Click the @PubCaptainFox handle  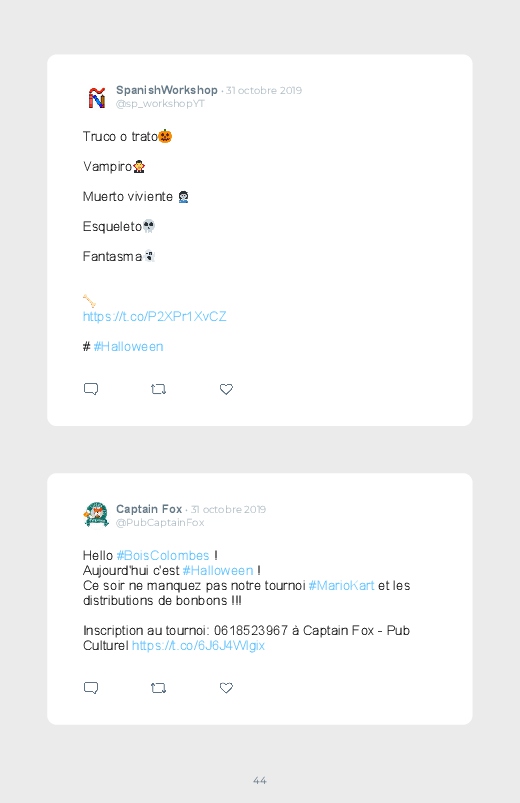tap(160, 522)
